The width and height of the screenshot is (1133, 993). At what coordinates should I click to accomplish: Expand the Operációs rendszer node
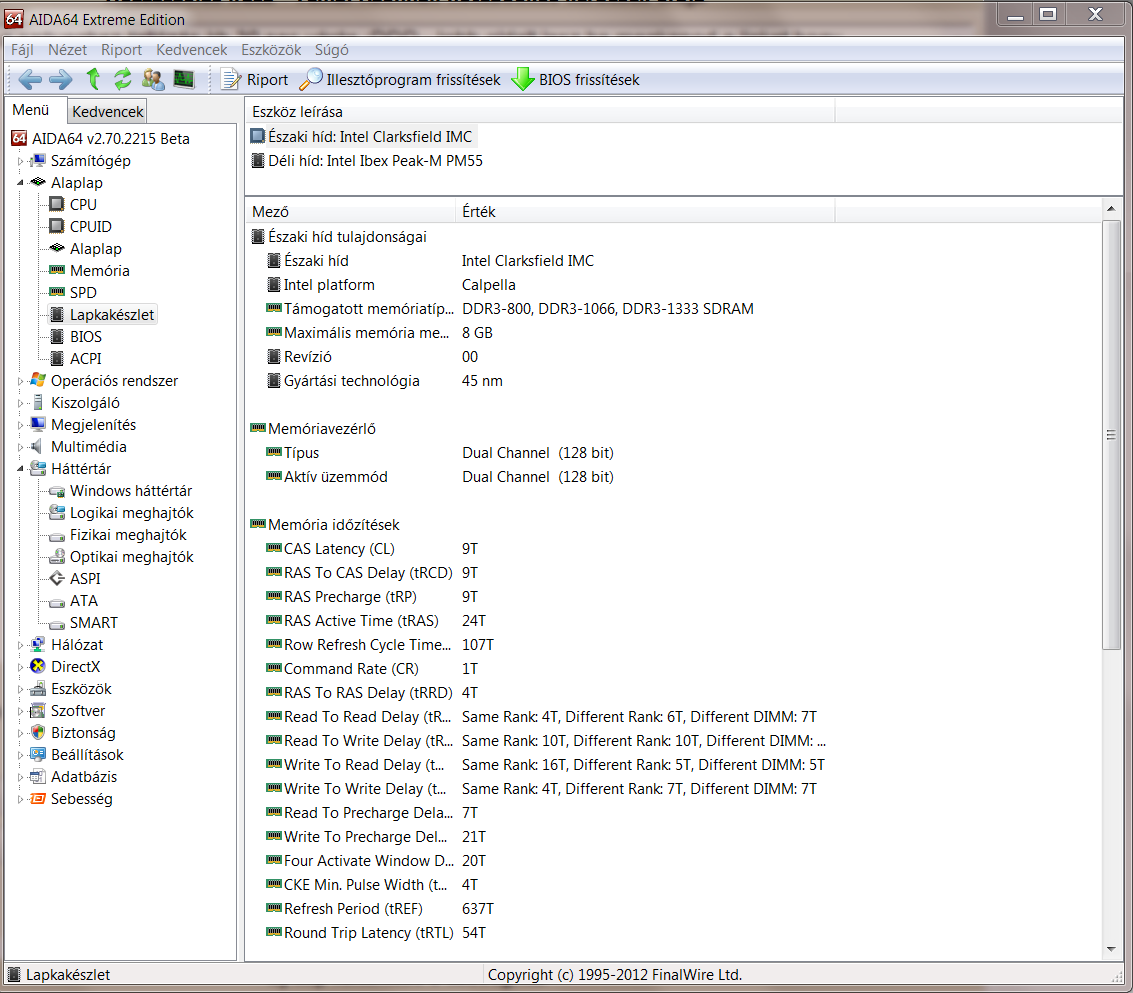(x=20, y=381)
